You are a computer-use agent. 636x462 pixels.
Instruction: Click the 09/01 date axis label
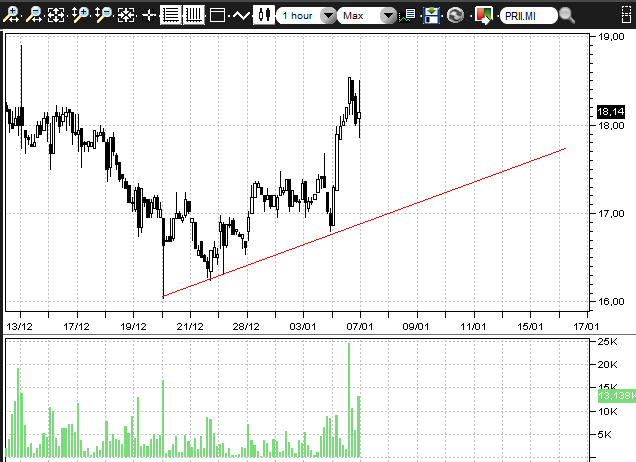pos(416,326)
